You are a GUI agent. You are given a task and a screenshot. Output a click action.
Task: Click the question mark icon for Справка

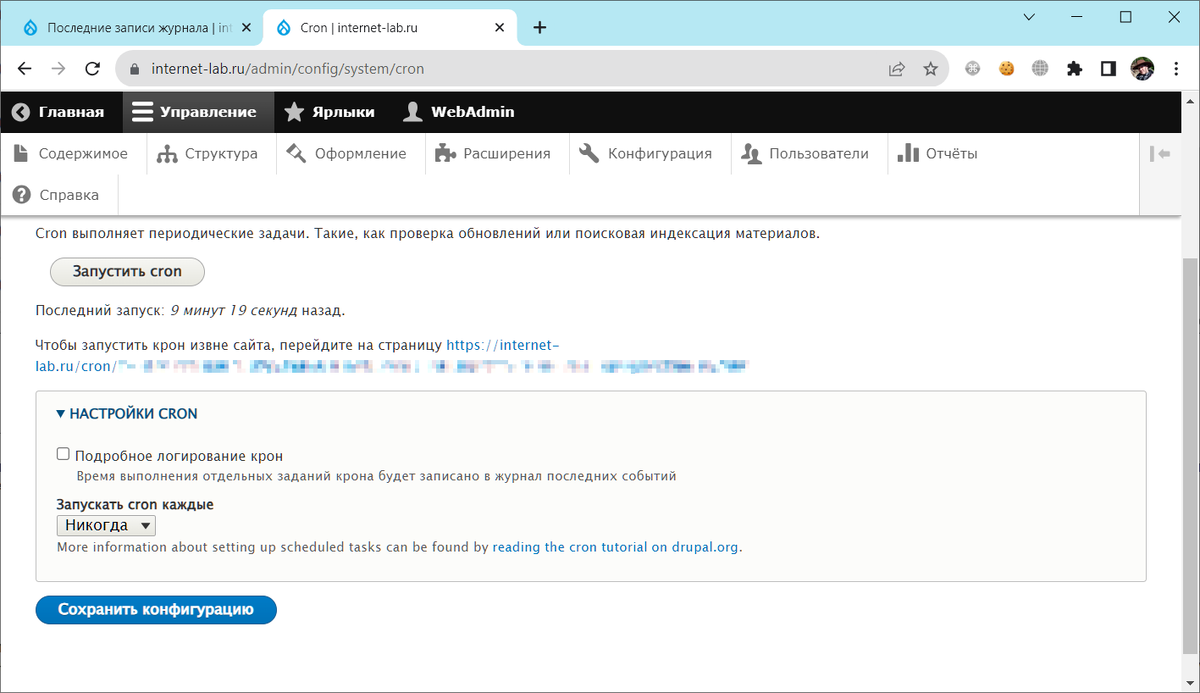click(x=21, y=194)
